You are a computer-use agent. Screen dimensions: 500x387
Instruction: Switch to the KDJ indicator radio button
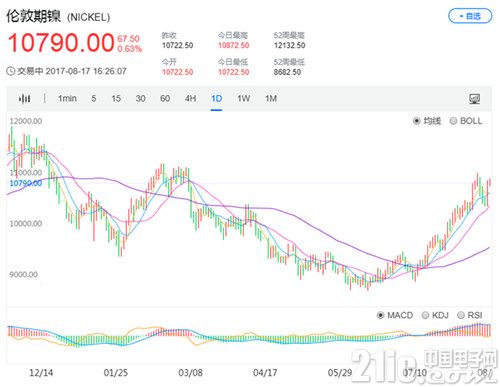(425, 315)
